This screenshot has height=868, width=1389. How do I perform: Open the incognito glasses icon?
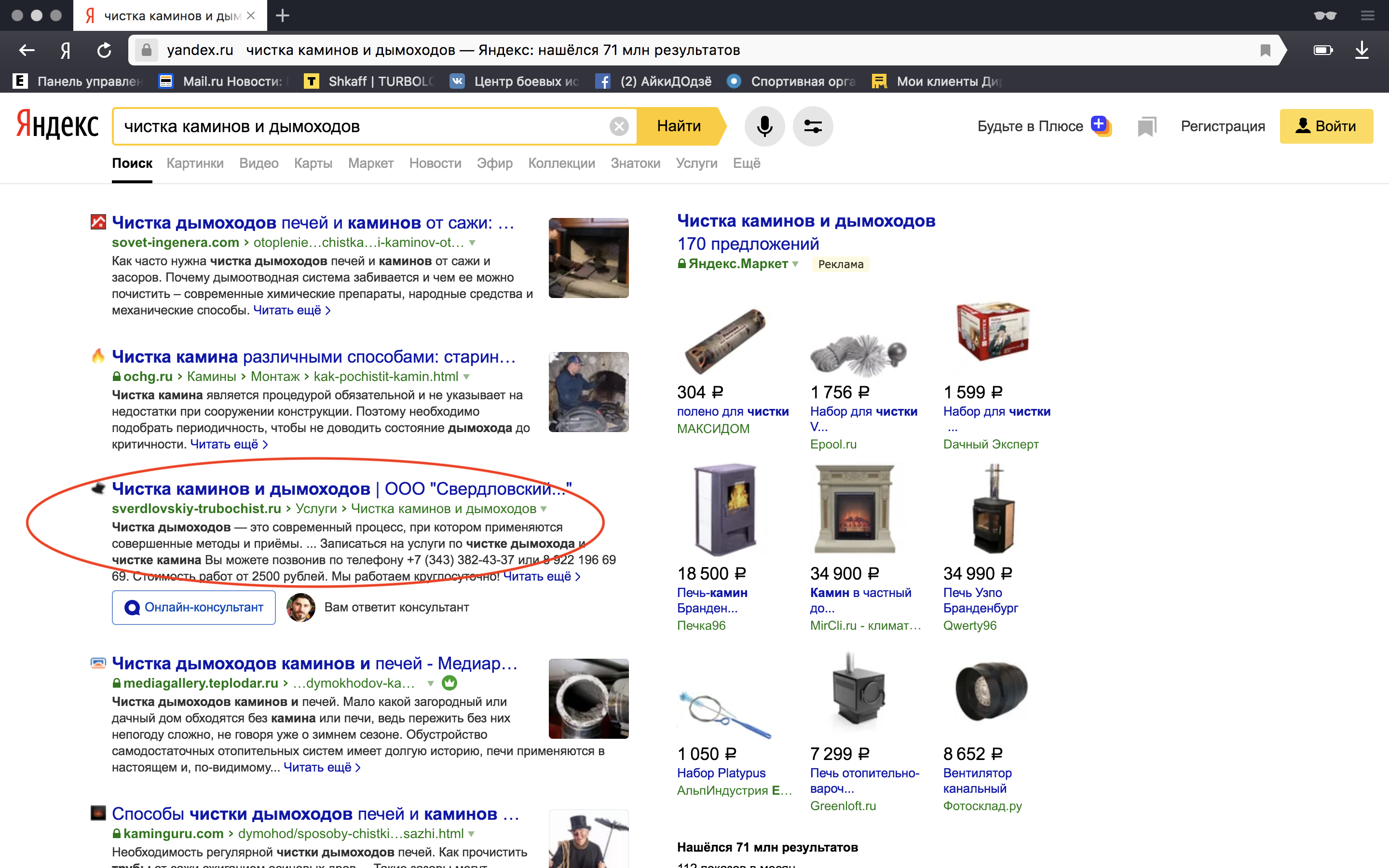[x=1325, y=15]
